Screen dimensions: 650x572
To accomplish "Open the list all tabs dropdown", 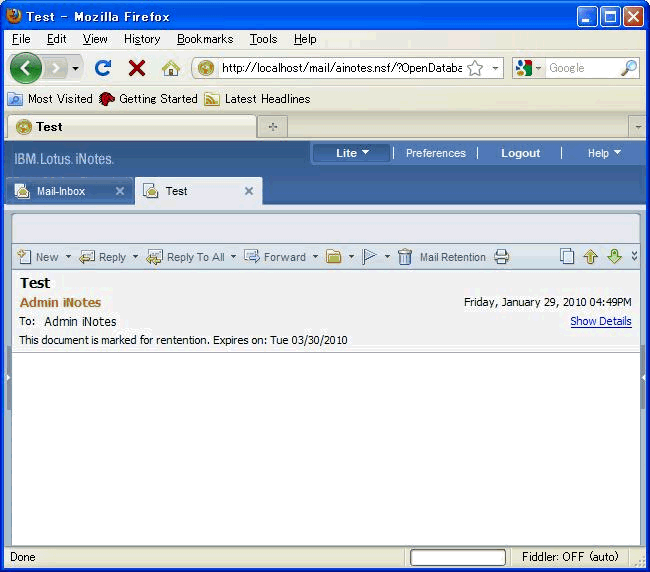I will point(638,127).
